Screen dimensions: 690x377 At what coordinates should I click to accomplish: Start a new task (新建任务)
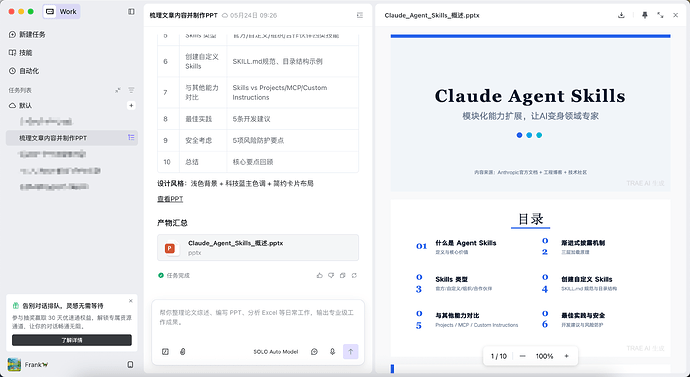pyautogui.click(x=27, y=34)
